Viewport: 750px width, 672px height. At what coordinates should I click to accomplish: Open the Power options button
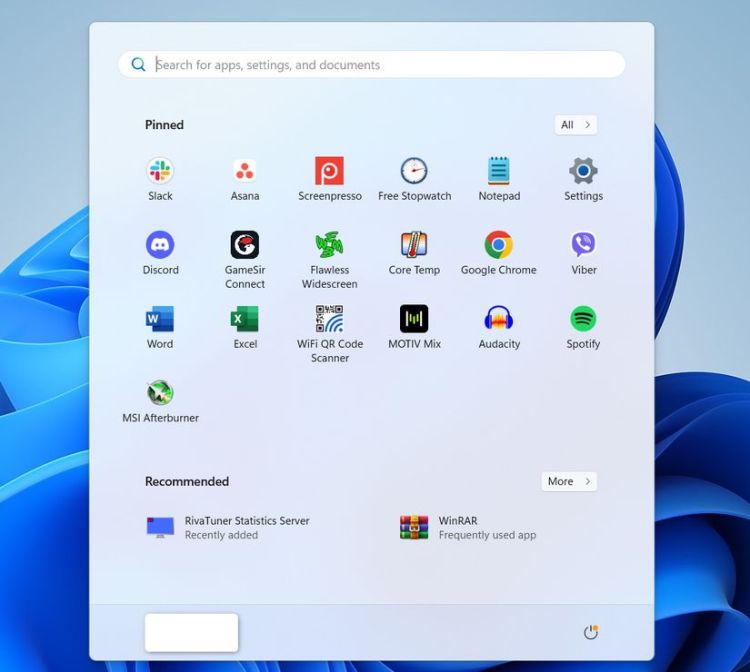click(x=591, y=632)
